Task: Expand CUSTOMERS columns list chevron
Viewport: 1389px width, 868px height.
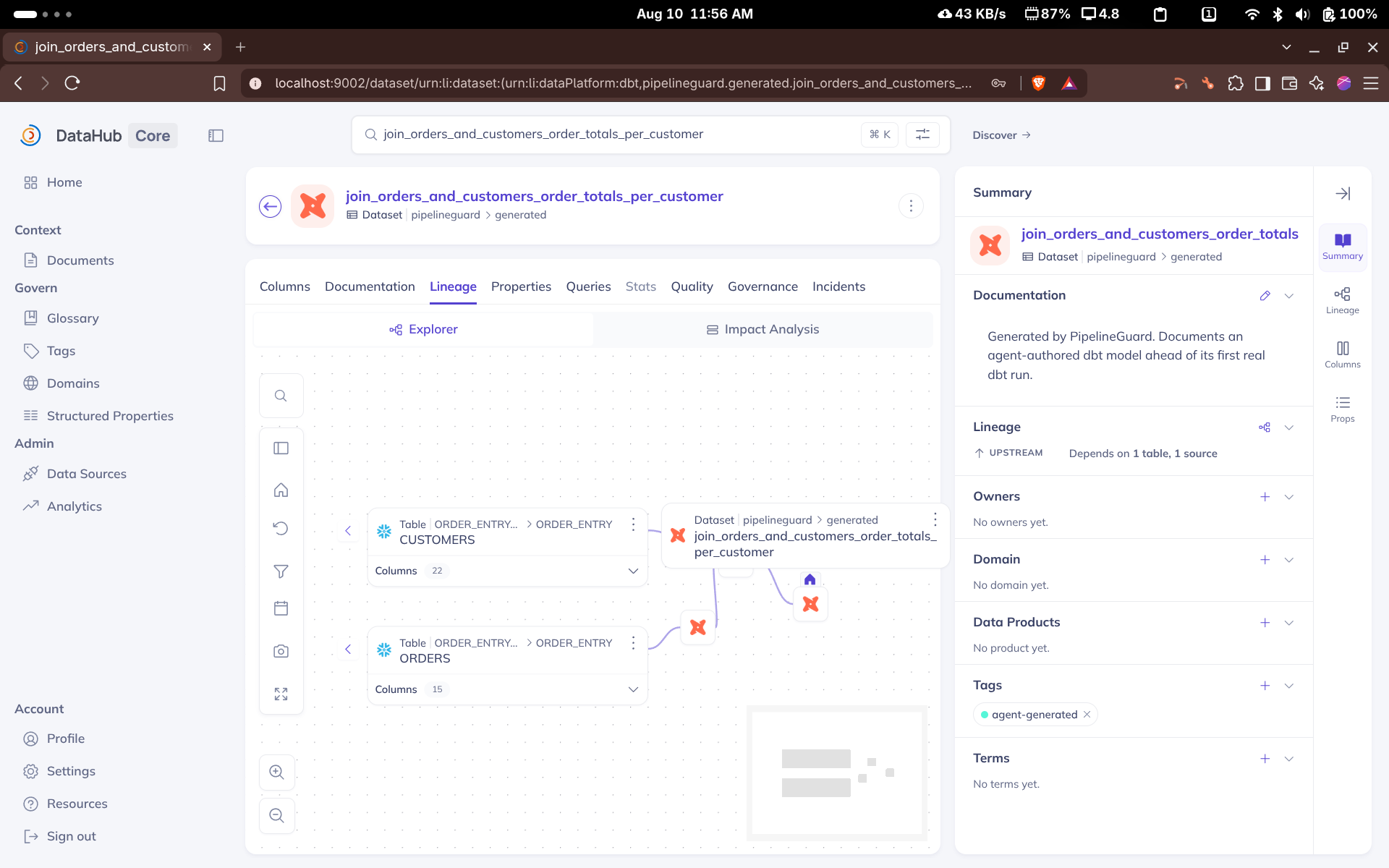Action: click(633, 571)
